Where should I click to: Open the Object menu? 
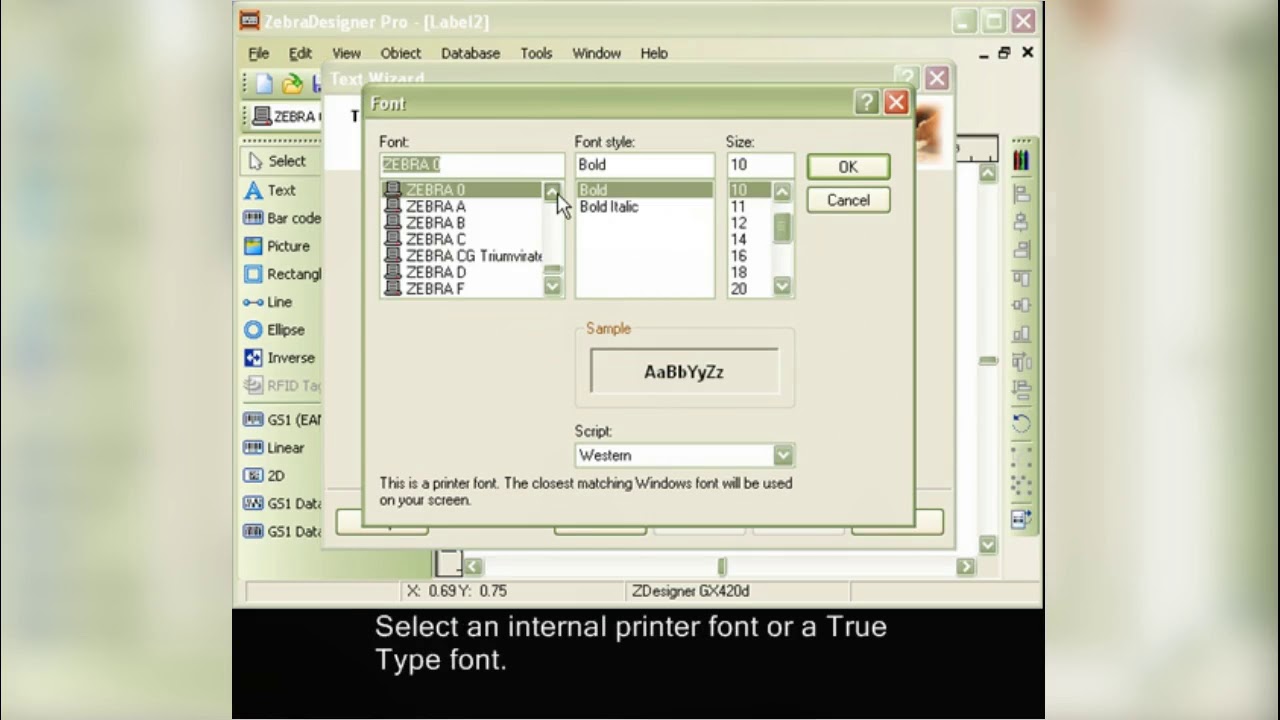click(x=400, y=53)
